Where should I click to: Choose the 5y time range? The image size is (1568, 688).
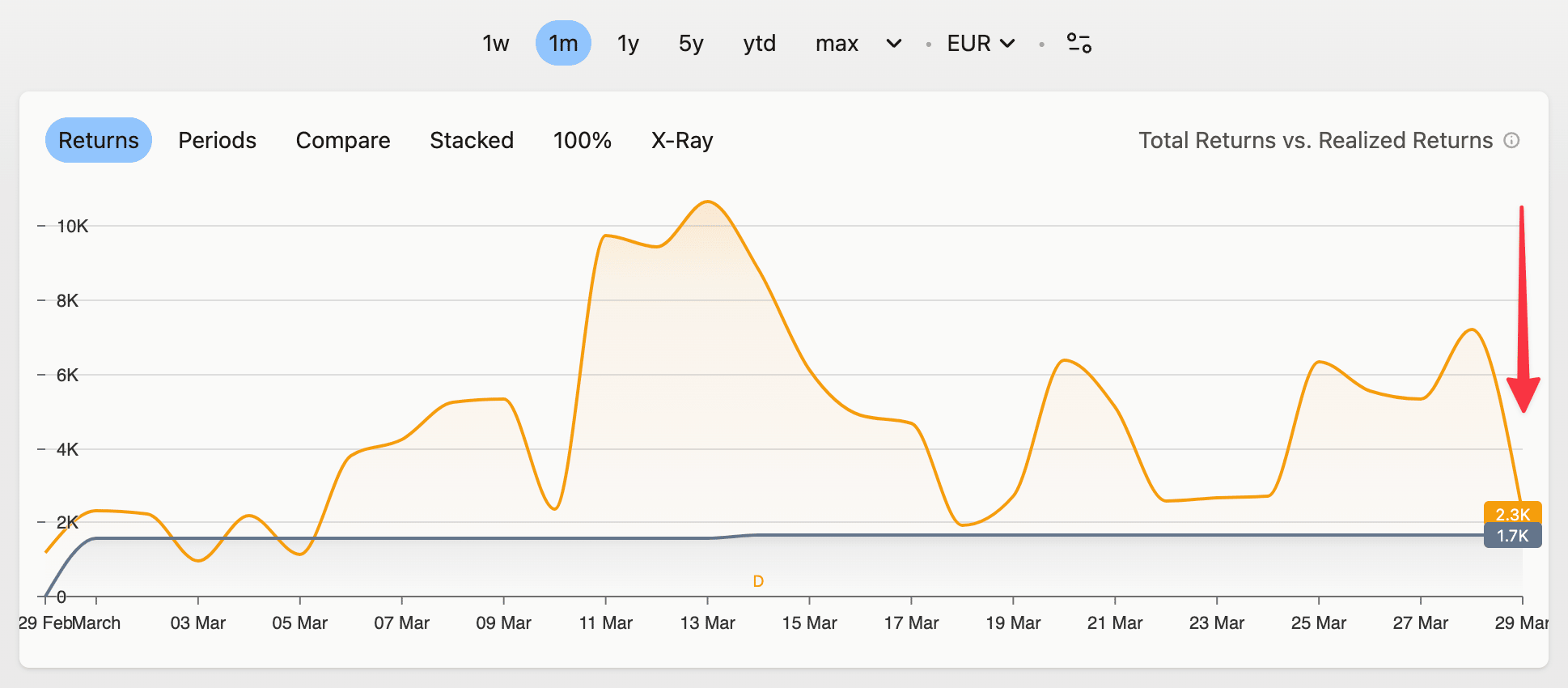coord(691,43)
